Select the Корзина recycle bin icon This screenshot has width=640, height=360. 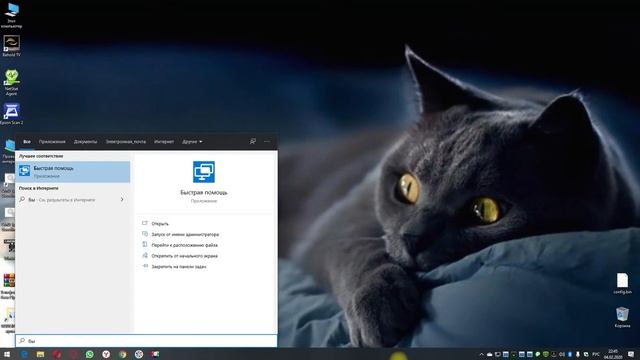pyautogui.click(x=622, y=318)
